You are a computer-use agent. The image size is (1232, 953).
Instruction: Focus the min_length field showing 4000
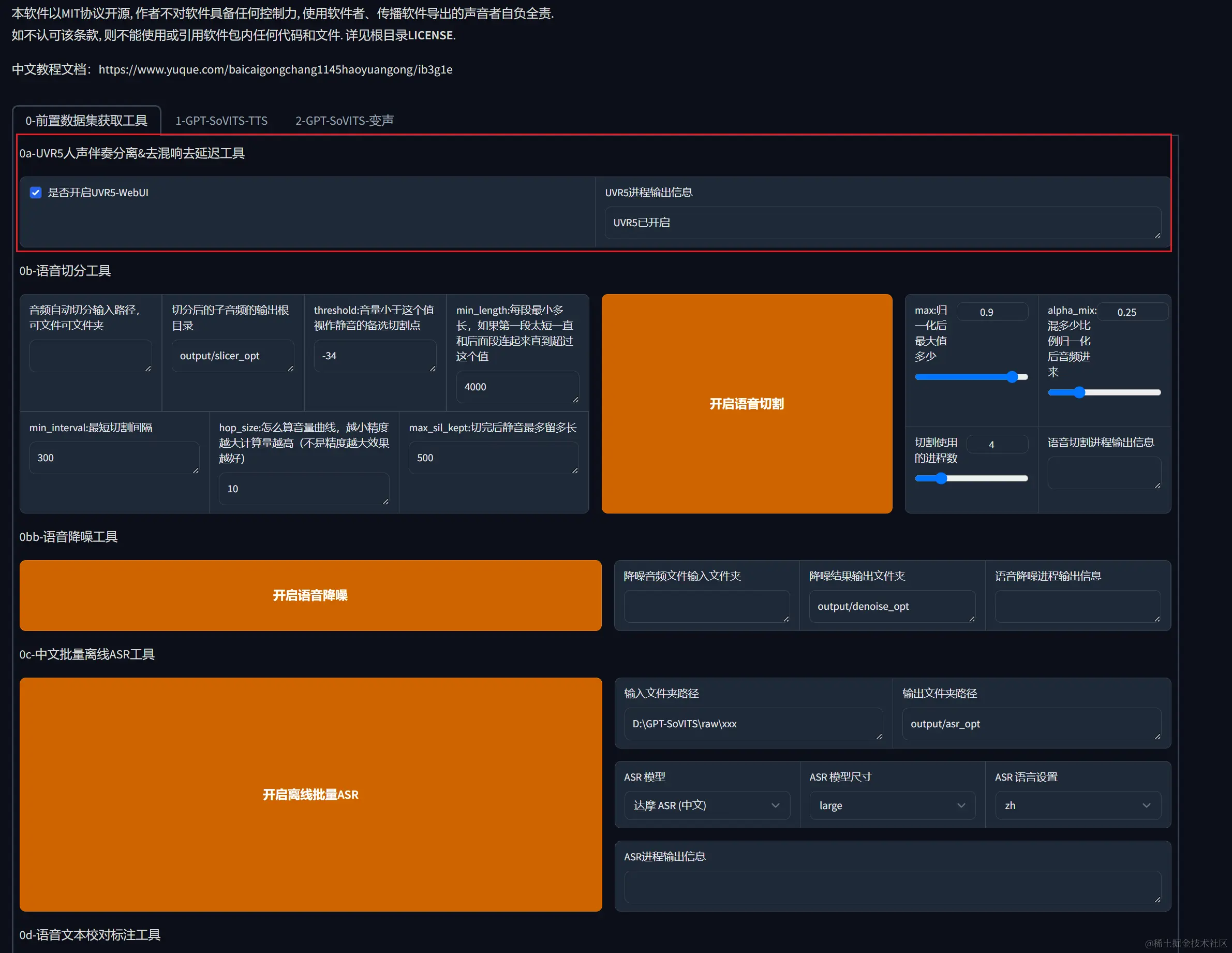517,387
